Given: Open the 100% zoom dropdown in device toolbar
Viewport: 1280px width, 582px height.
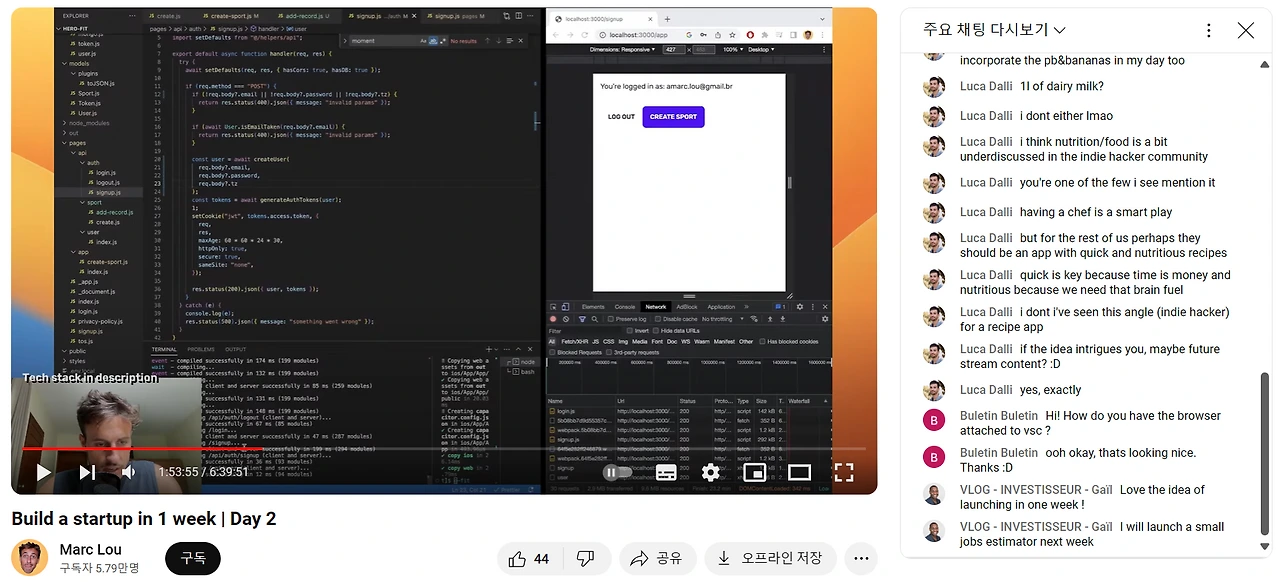Looking at the screenshot, I should [x=733, y=50].
